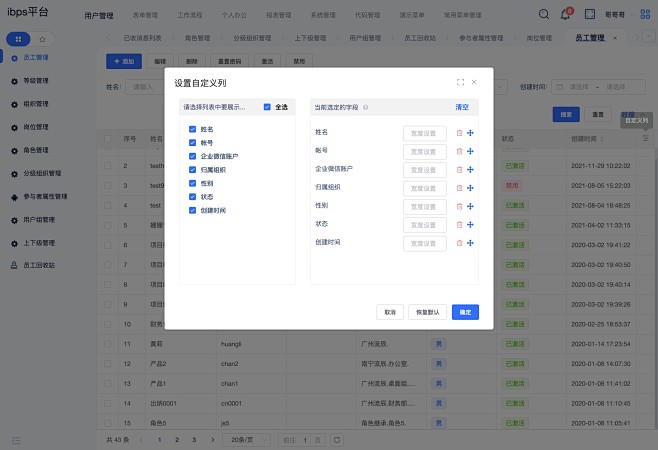
Task: Uncheck the 创建时间 checkbox
Action: [192, 210]
